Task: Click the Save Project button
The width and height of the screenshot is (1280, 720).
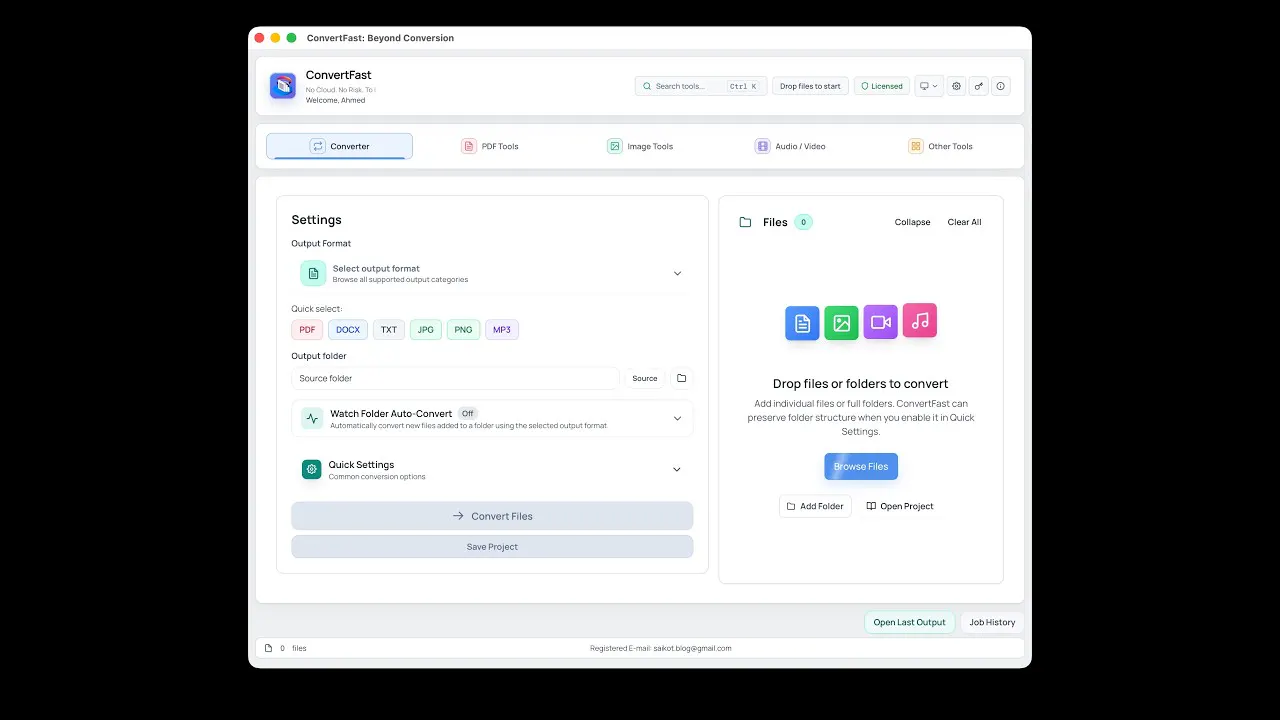Action: click(x=492, y=547)
